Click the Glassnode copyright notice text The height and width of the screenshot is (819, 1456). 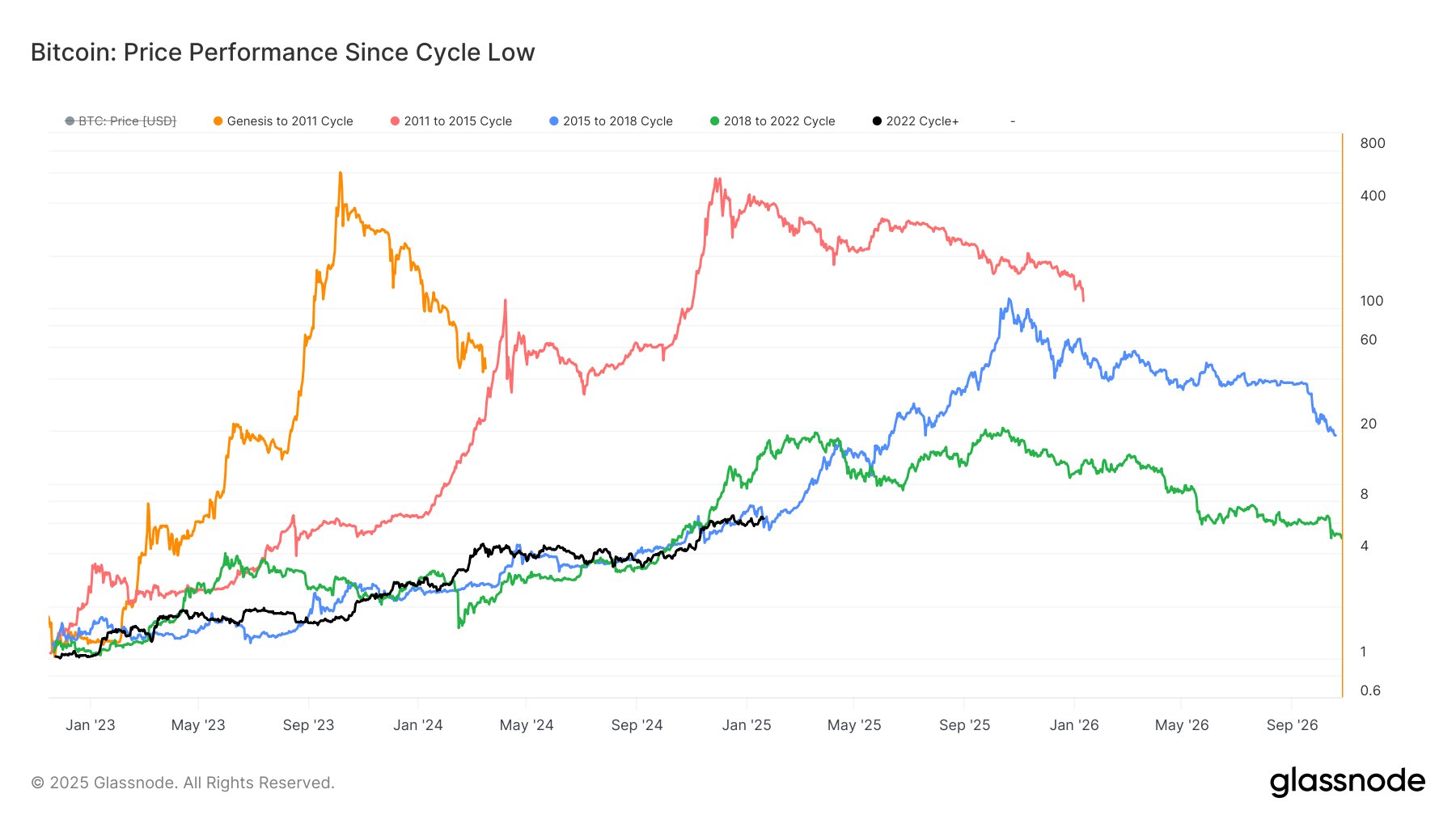[x=183, y=783]
